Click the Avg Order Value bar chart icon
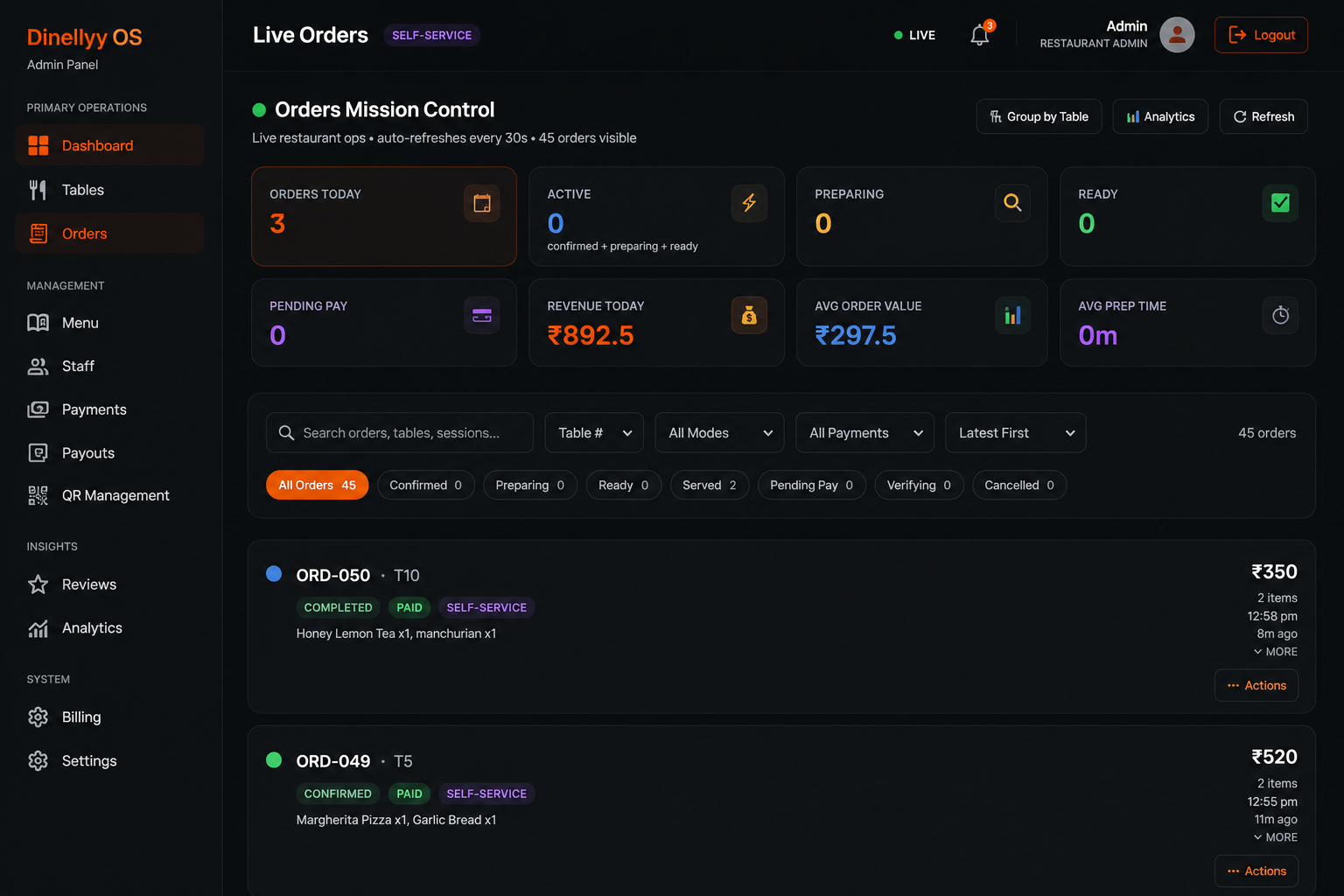1344x896 pixels. [1012, 315]
